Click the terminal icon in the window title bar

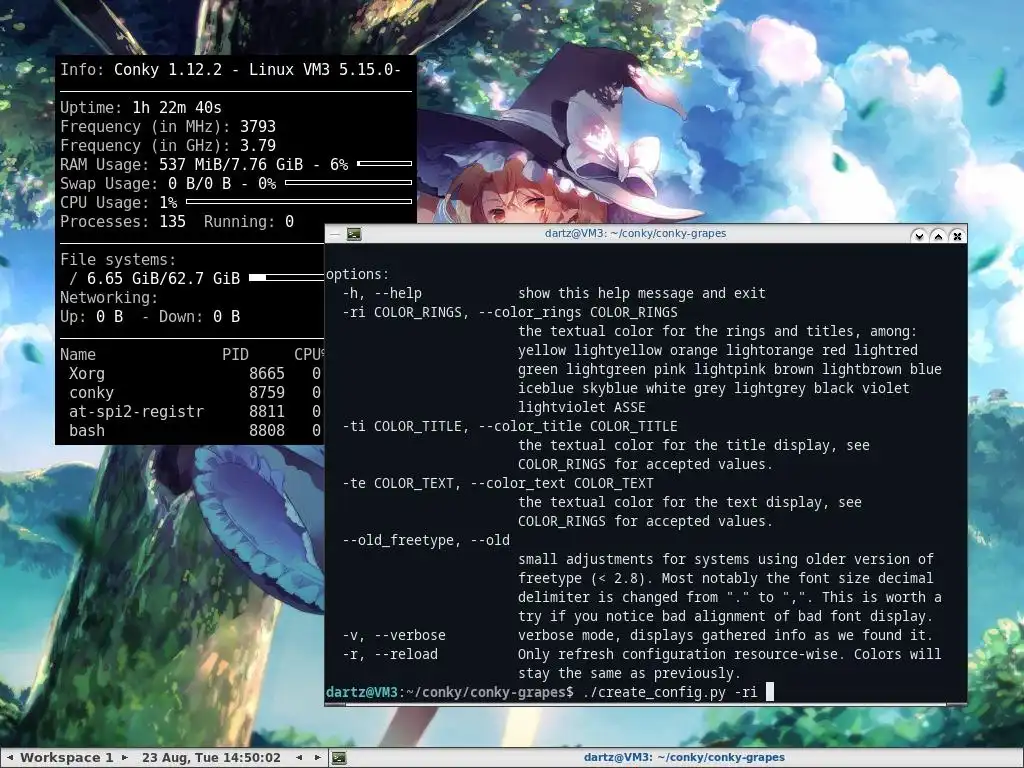click(x=354, y=234)
